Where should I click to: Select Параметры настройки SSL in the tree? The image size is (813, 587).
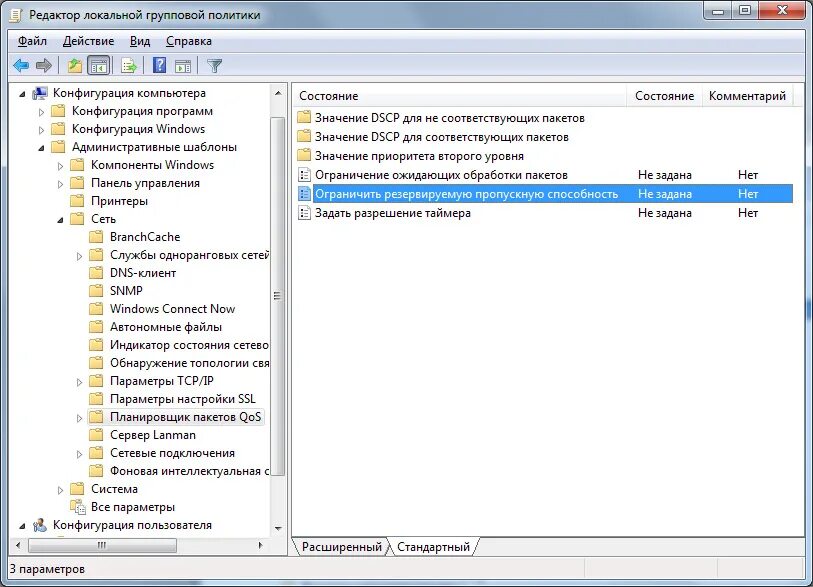[183, 399]
